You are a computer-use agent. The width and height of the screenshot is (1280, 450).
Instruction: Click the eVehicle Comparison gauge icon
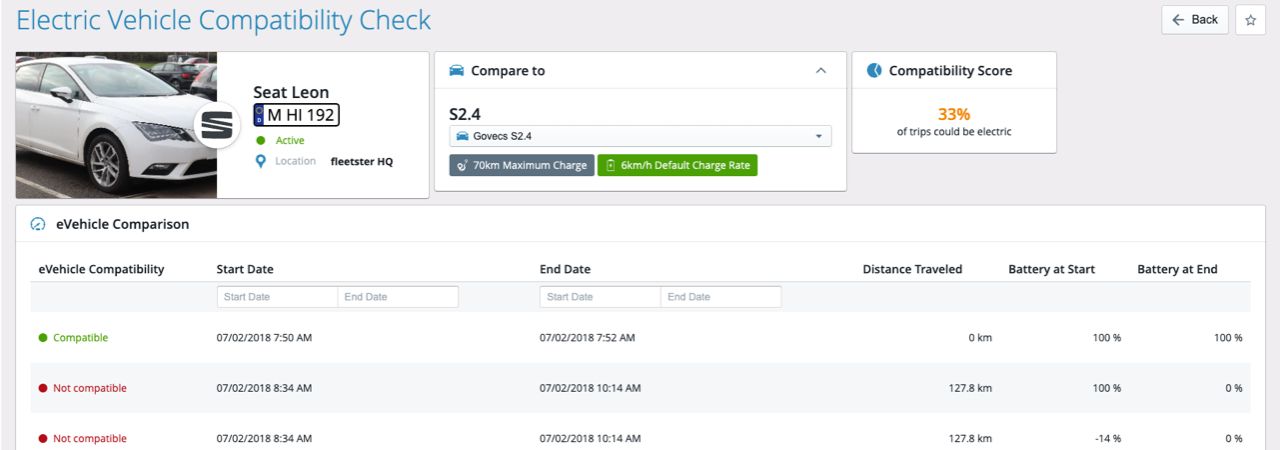(38, 225)
